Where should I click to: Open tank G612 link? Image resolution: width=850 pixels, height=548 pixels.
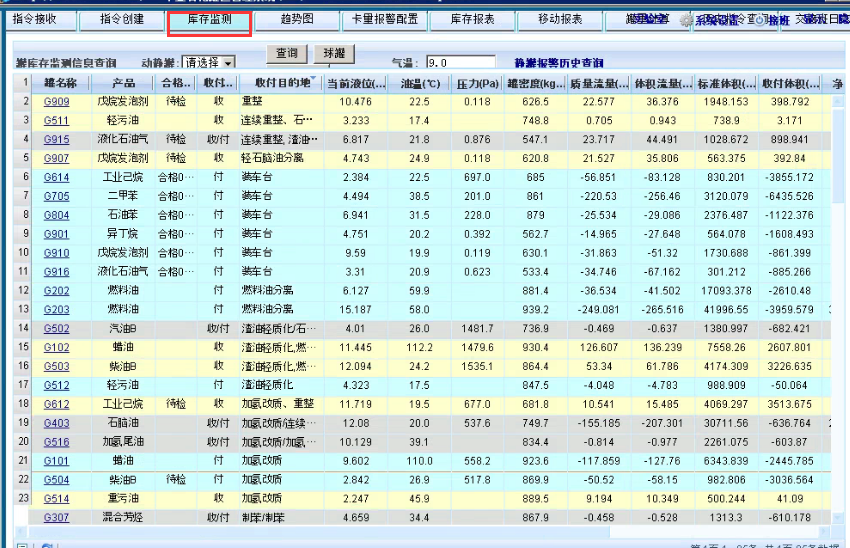pos(56,405)
